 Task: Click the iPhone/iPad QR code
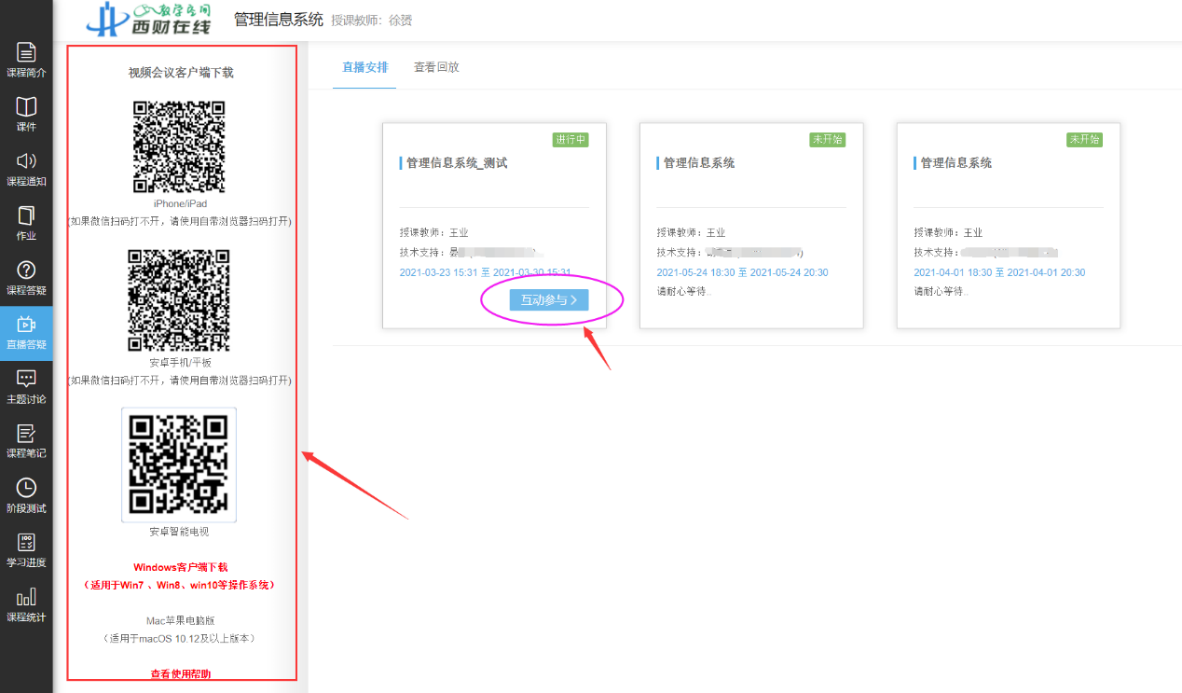[x=180, y=146]
